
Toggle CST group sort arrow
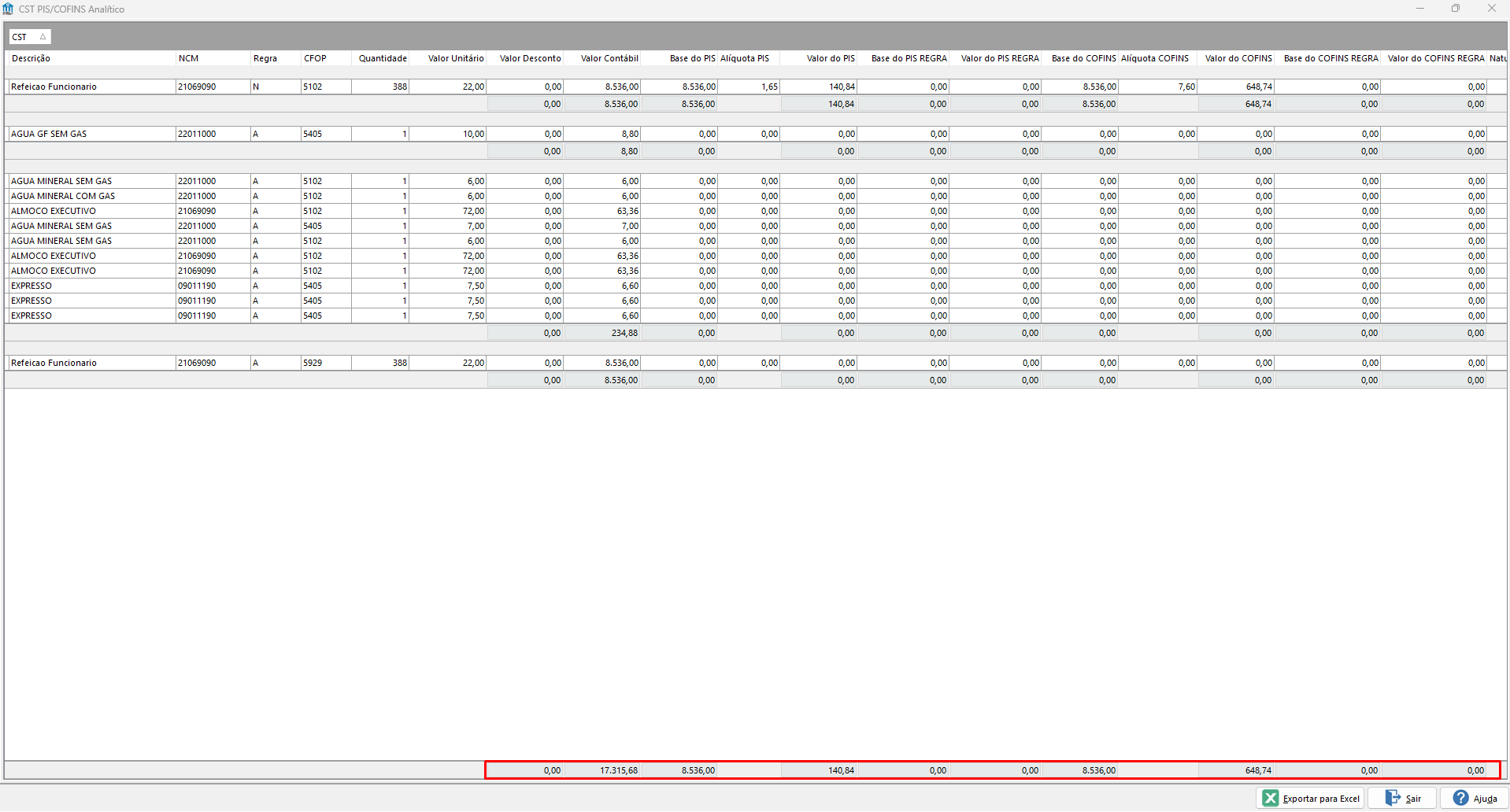[x=43, y=37]
